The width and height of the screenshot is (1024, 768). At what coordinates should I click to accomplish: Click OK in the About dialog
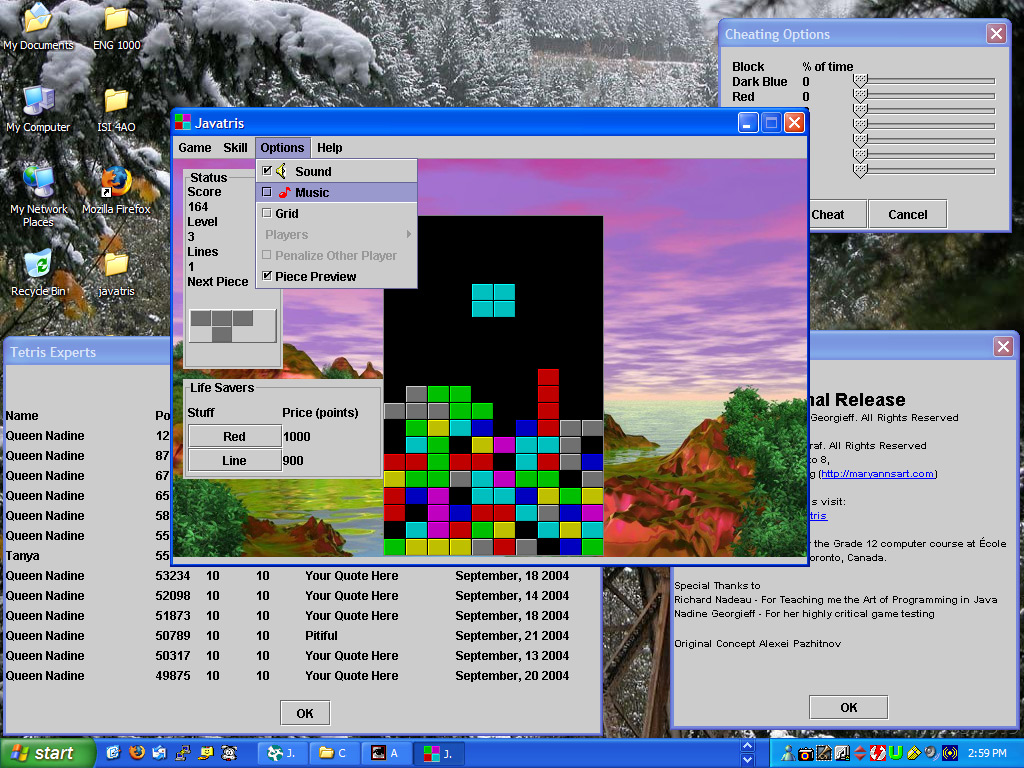848,707
